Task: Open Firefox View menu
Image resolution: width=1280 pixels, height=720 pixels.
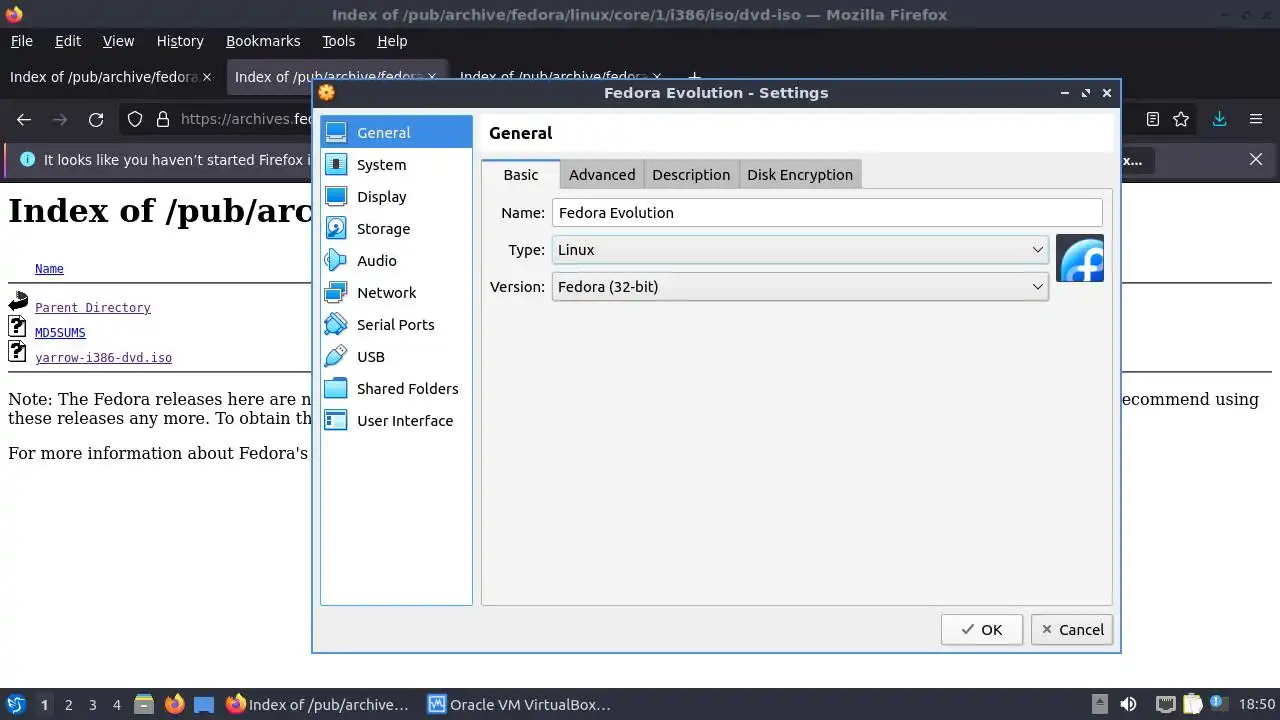Action: pos(118,41)
